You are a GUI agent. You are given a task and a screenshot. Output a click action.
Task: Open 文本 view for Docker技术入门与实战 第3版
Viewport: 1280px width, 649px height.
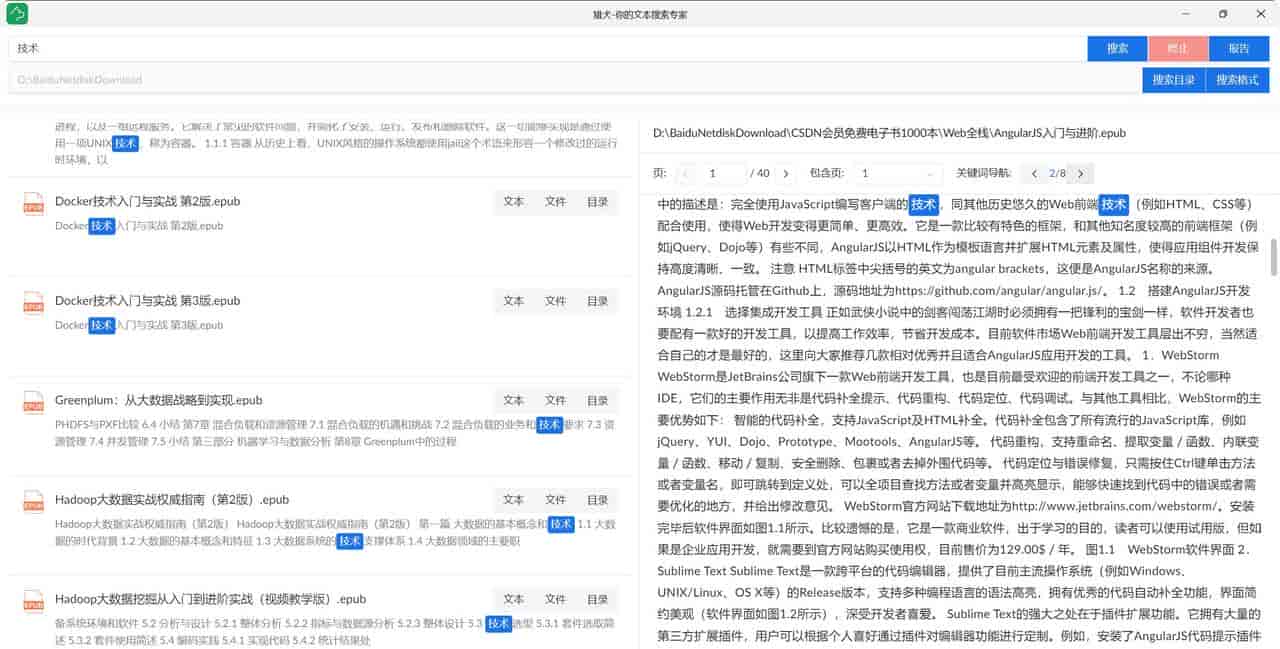coord(513,301)
